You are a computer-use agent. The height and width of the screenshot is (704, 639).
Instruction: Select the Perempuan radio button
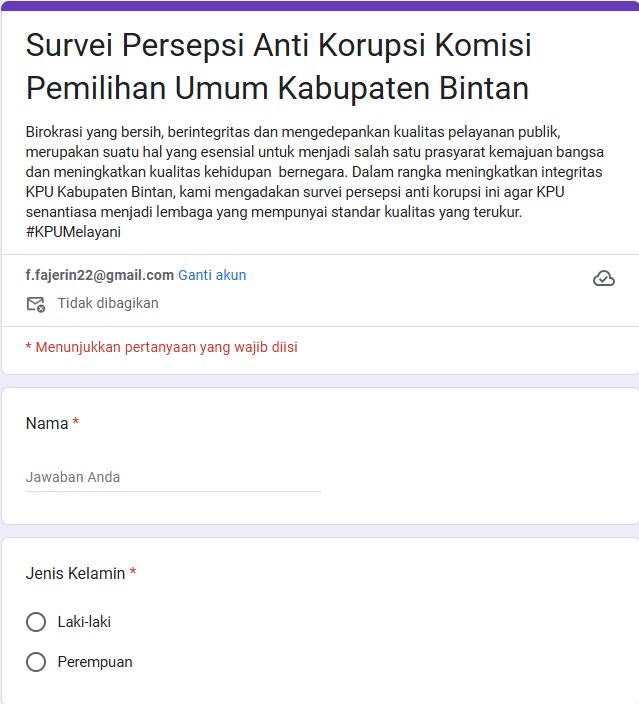coord(36,662)
